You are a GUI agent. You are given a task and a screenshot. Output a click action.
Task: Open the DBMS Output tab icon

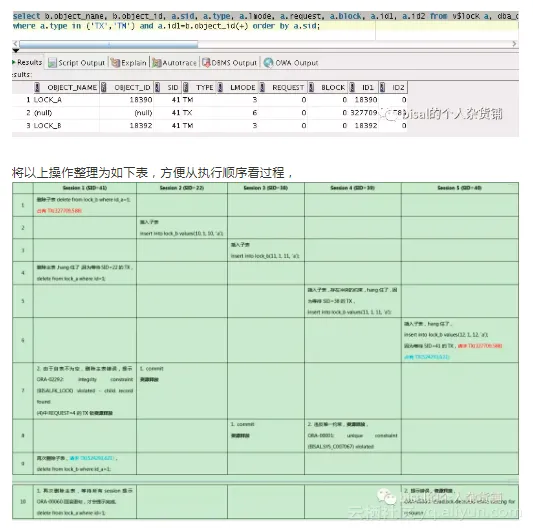pos(206,63)
